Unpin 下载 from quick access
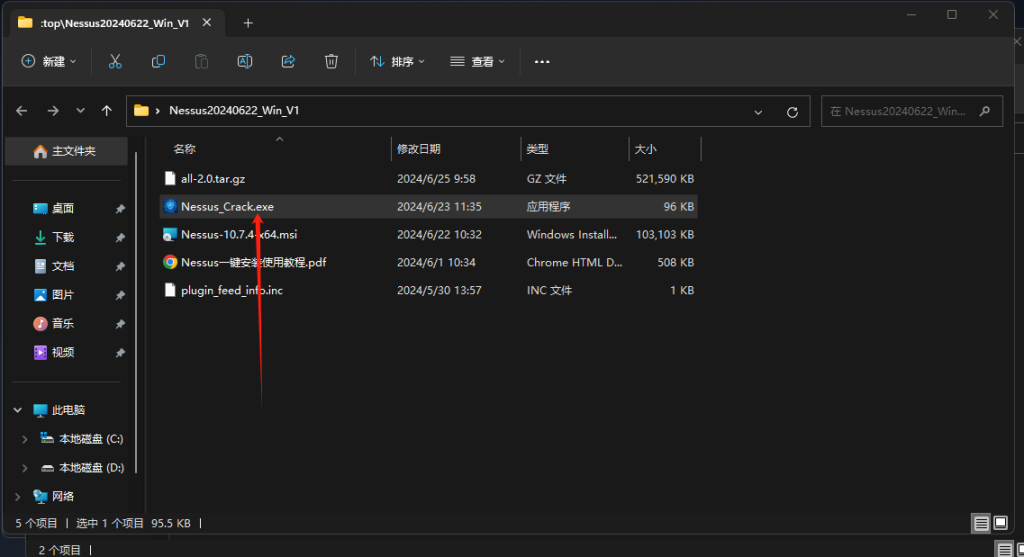Viewport: 1024px width, 557px height. pyautogui.click(x=120, y=238)
